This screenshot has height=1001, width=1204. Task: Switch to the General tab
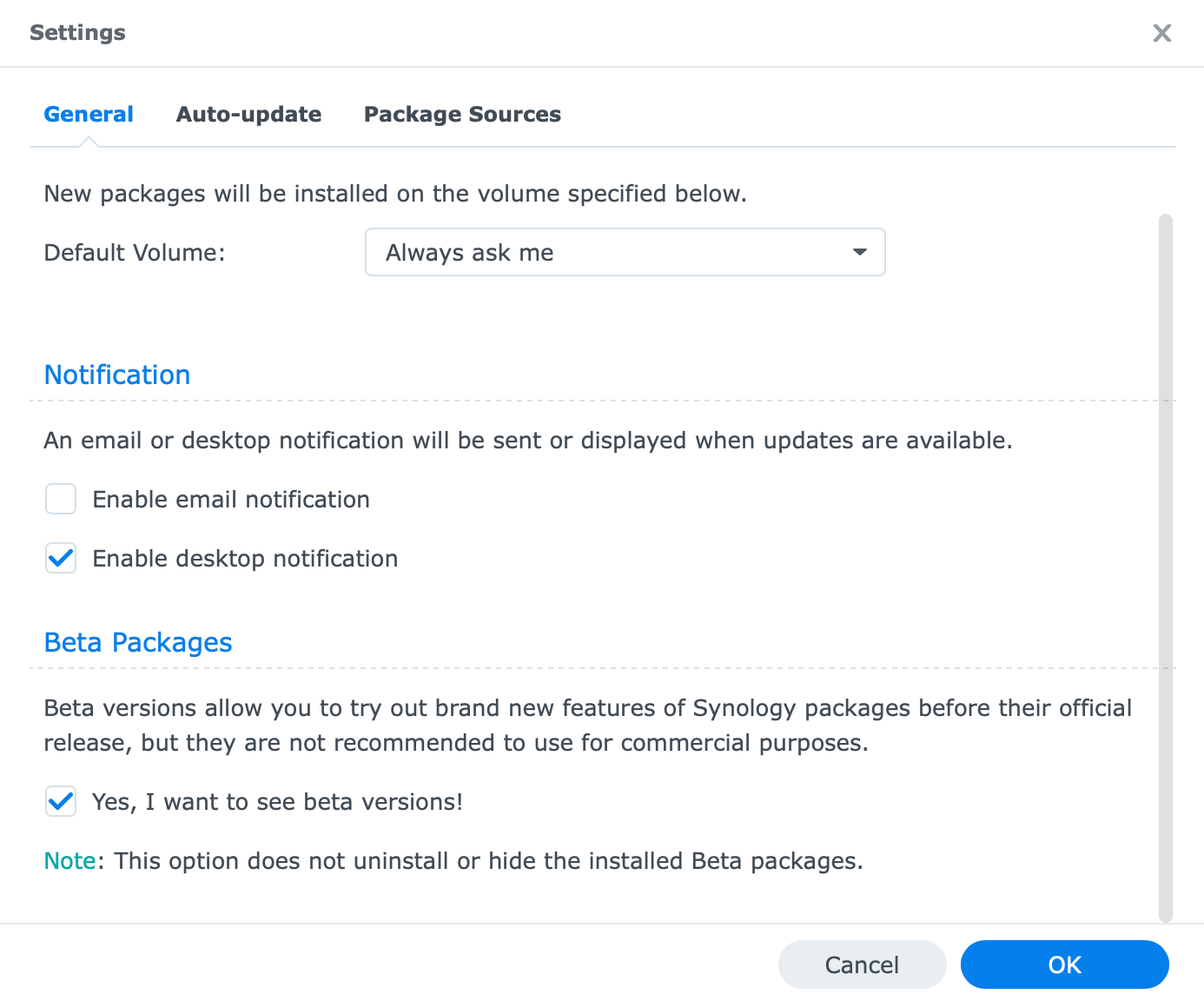point(89,115)
